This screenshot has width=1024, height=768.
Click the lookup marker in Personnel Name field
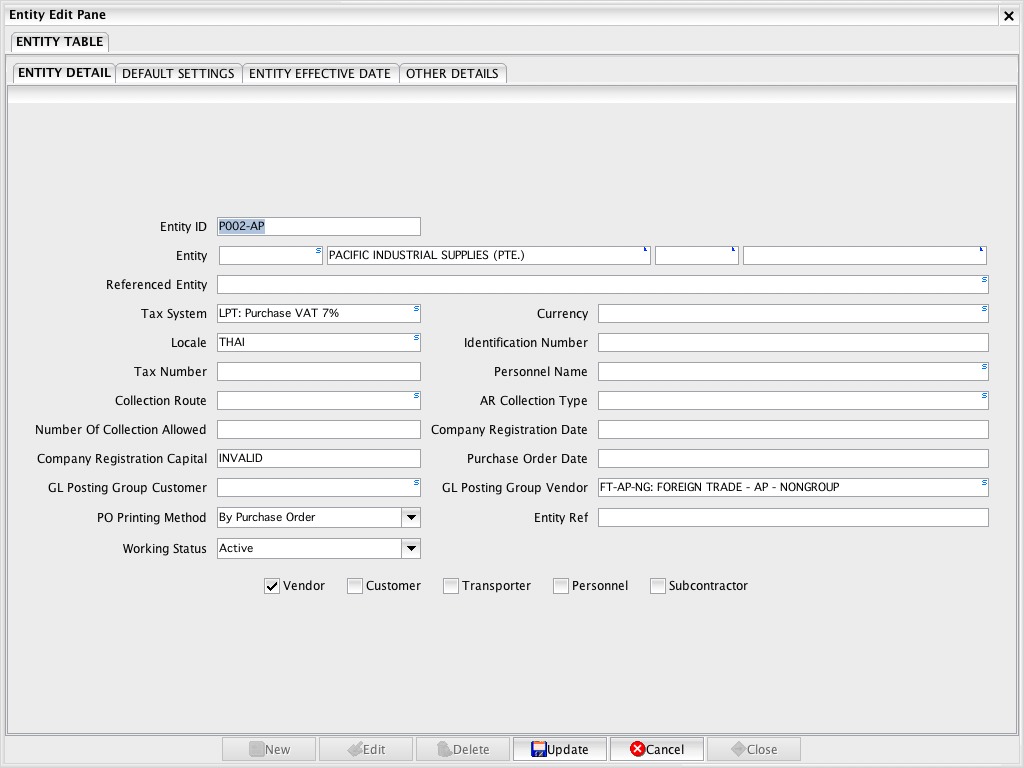984,366
